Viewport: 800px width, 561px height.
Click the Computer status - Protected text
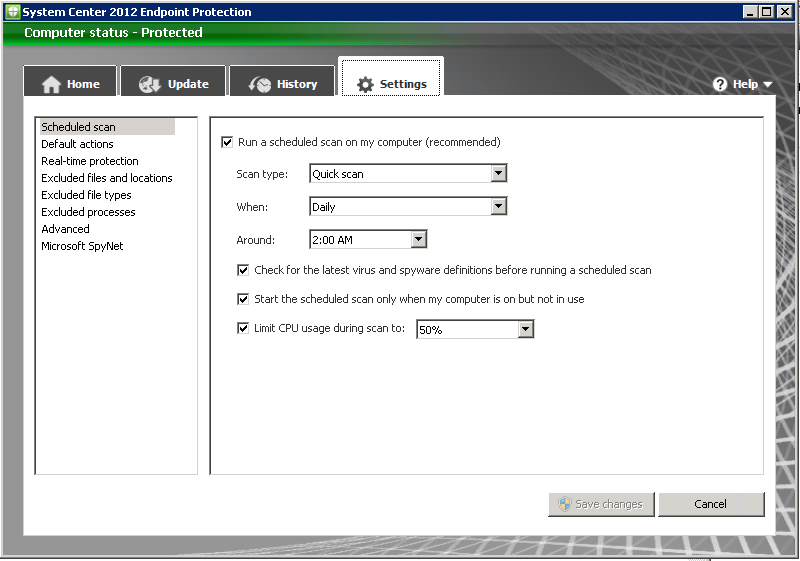point(113,33)
